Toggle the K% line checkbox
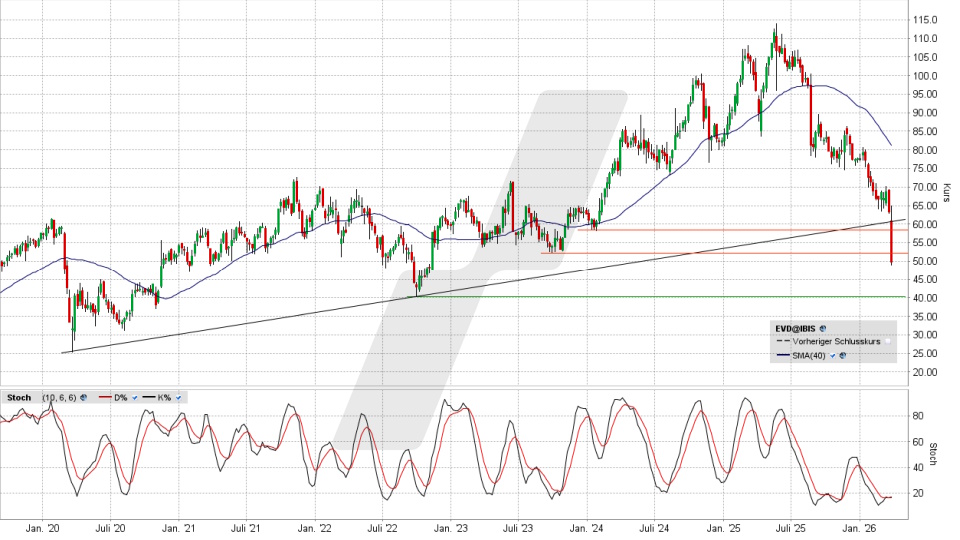960x540 pixels. 178,398
